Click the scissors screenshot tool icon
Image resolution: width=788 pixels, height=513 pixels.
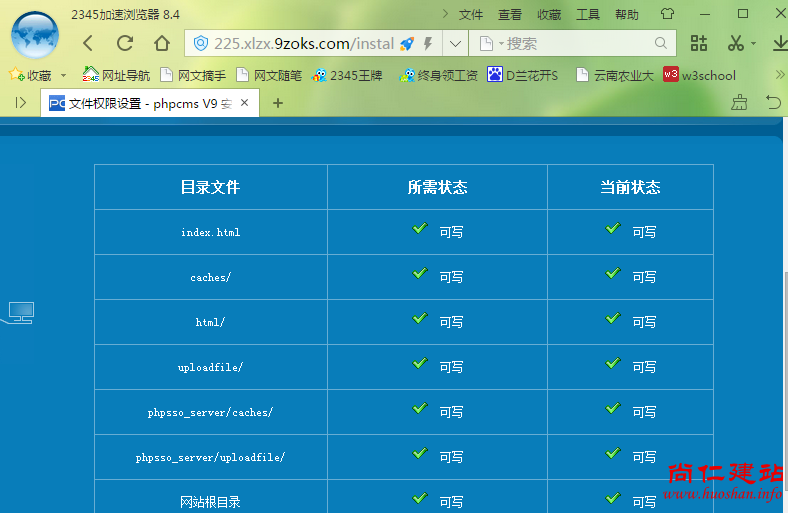pyautogui.click(x=735, y=43)
